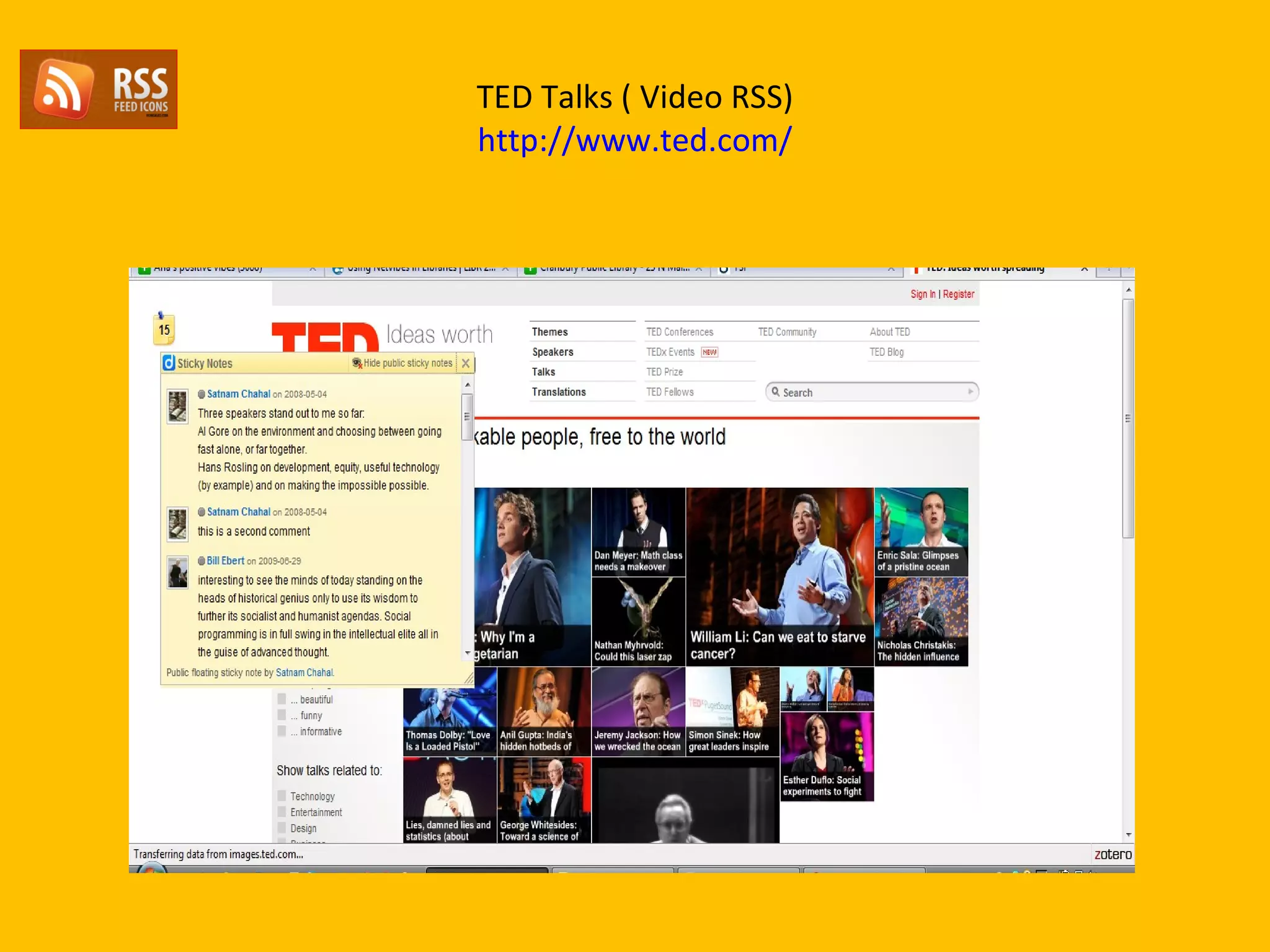Viewport: 1270px width, 952px height.
Task: Switch to Cranbury Public Library tab
Action: pyautogui.click(x=614, y=270)
